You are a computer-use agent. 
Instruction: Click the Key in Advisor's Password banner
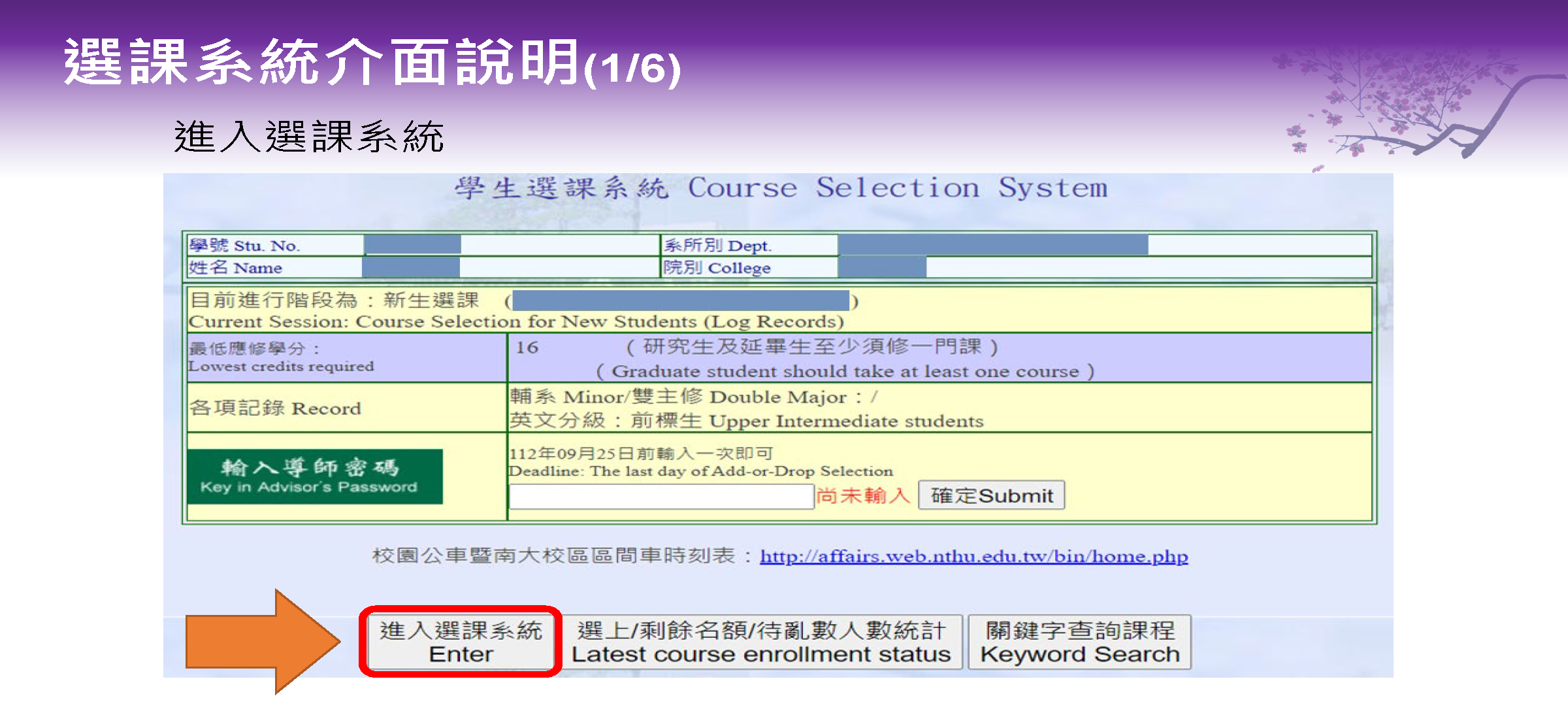click(x=315, y=476)
